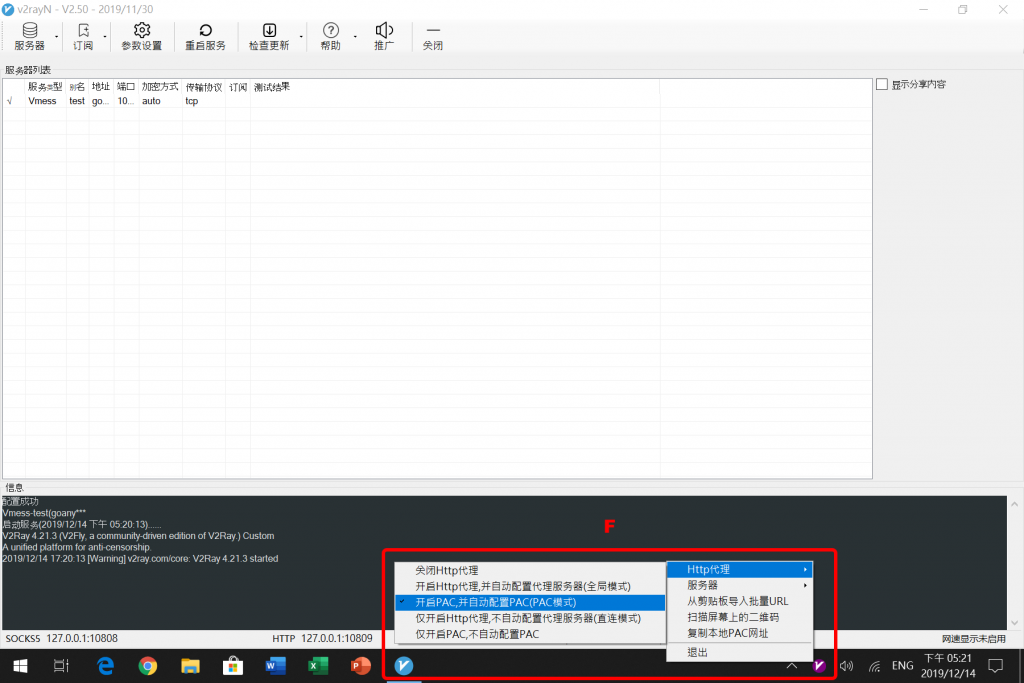Choose 退出 to exit from tray menu
1024x683 pixels.
tap(740, 652)
